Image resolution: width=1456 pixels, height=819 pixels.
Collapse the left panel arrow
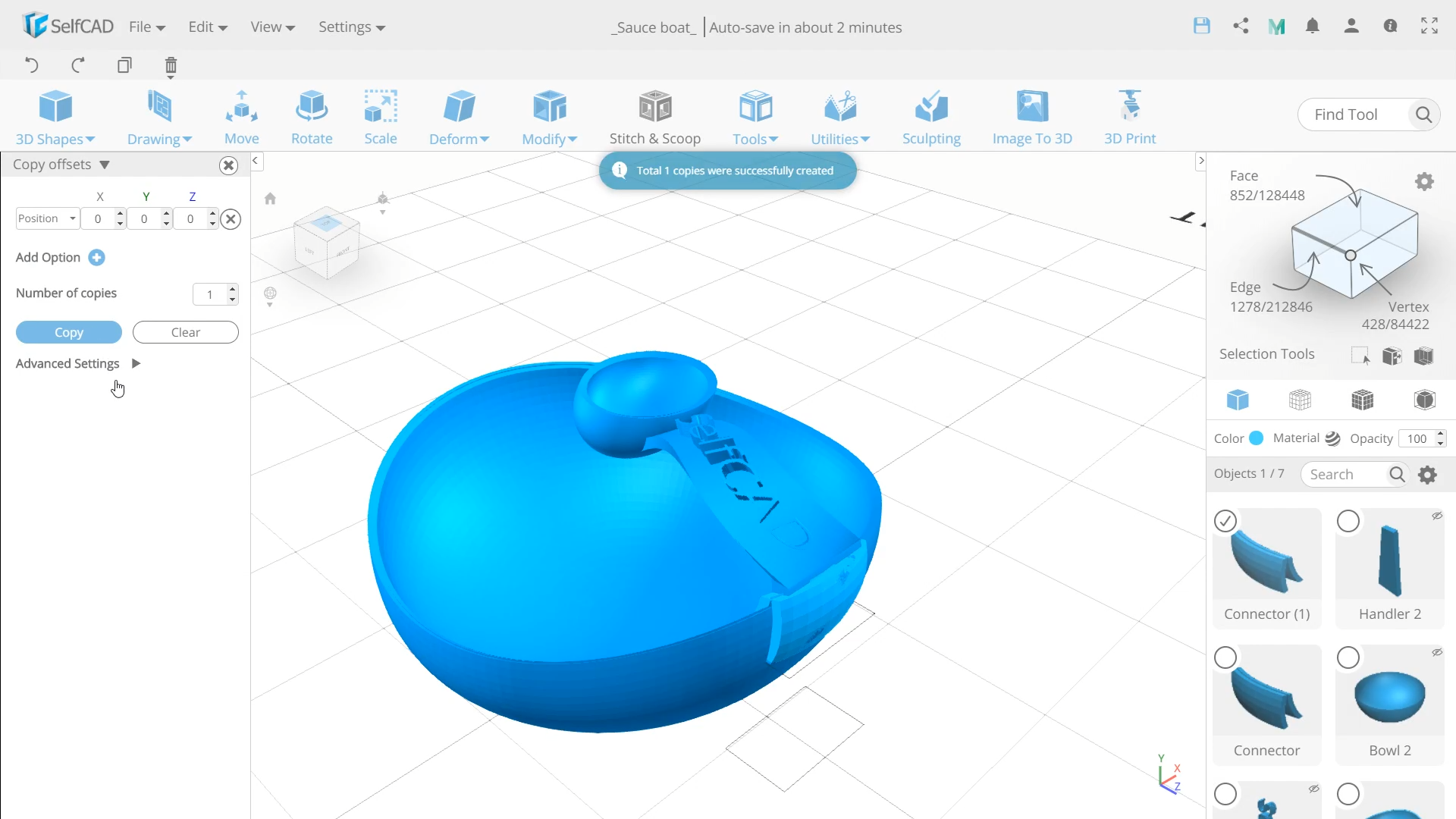pos(256,161)
